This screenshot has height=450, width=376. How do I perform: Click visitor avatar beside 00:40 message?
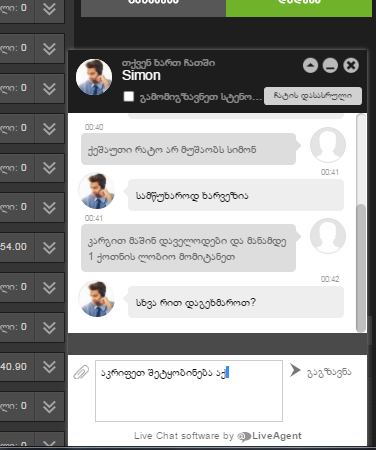pos(328,145)
